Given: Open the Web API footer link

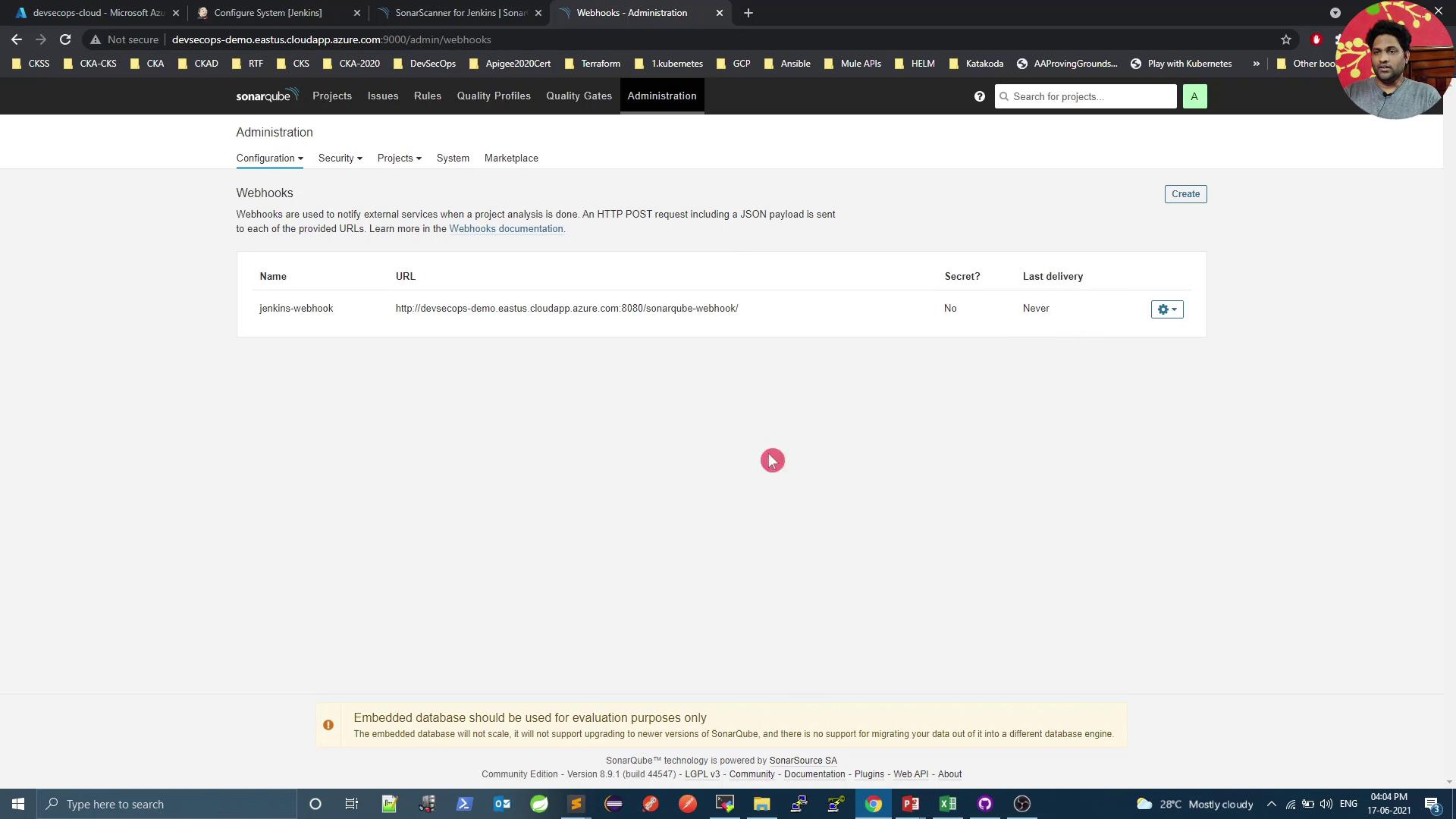Looking at the screenshot, I should 910,774.
